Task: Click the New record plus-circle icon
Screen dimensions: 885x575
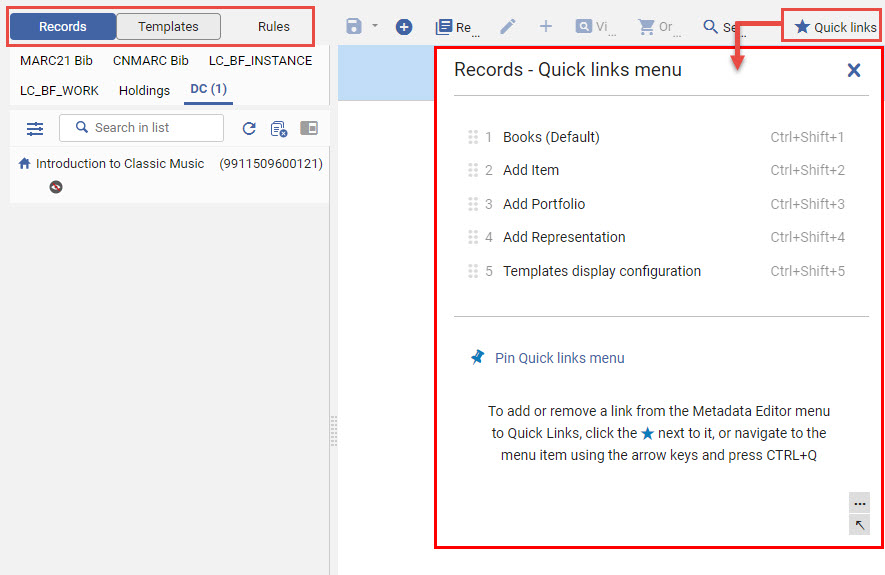Action: [404, 27]
